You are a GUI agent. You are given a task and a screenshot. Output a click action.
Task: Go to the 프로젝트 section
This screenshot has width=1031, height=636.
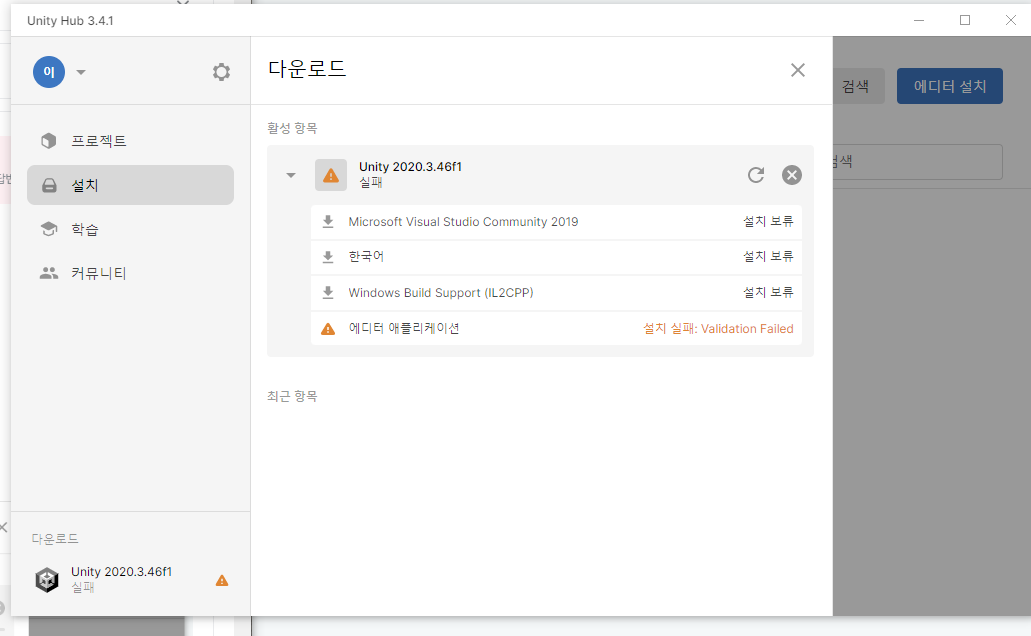[130, 141]
